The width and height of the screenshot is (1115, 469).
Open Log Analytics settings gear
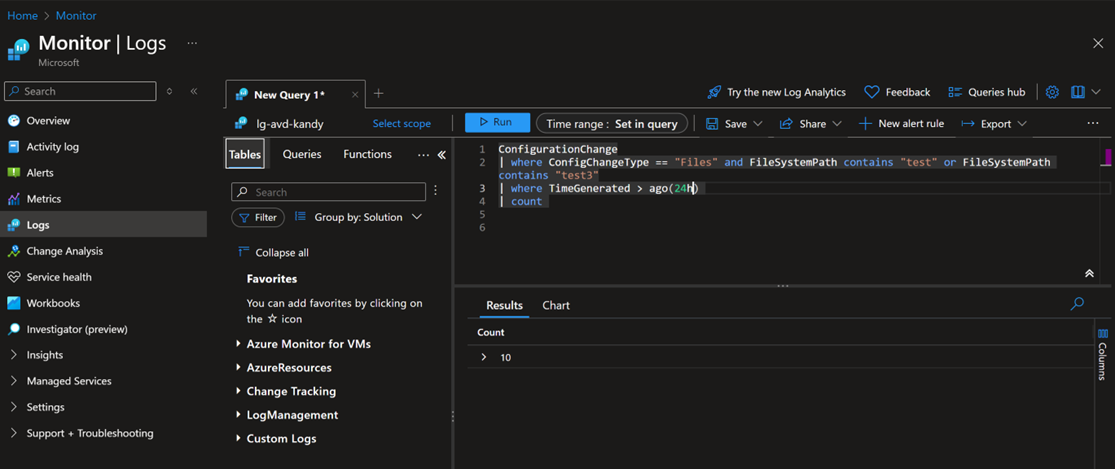1052,92
